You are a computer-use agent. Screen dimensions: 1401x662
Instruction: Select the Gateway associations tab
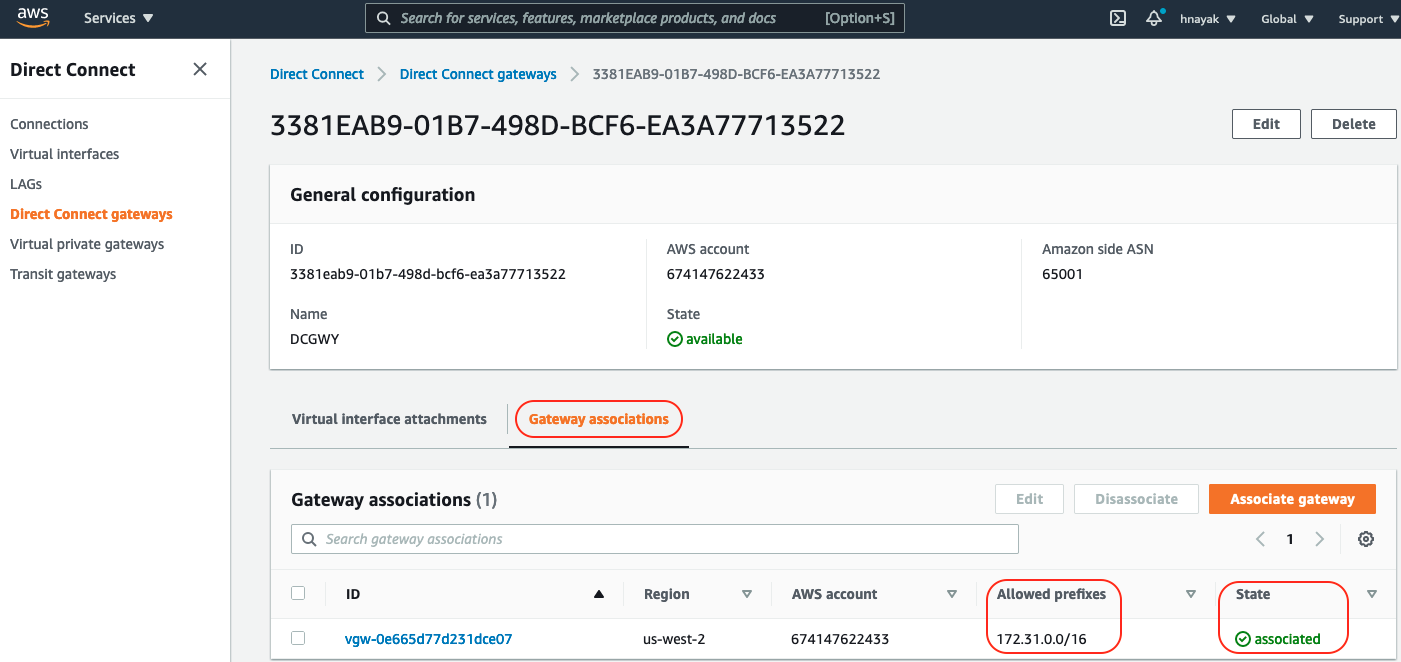coord(598,419)
